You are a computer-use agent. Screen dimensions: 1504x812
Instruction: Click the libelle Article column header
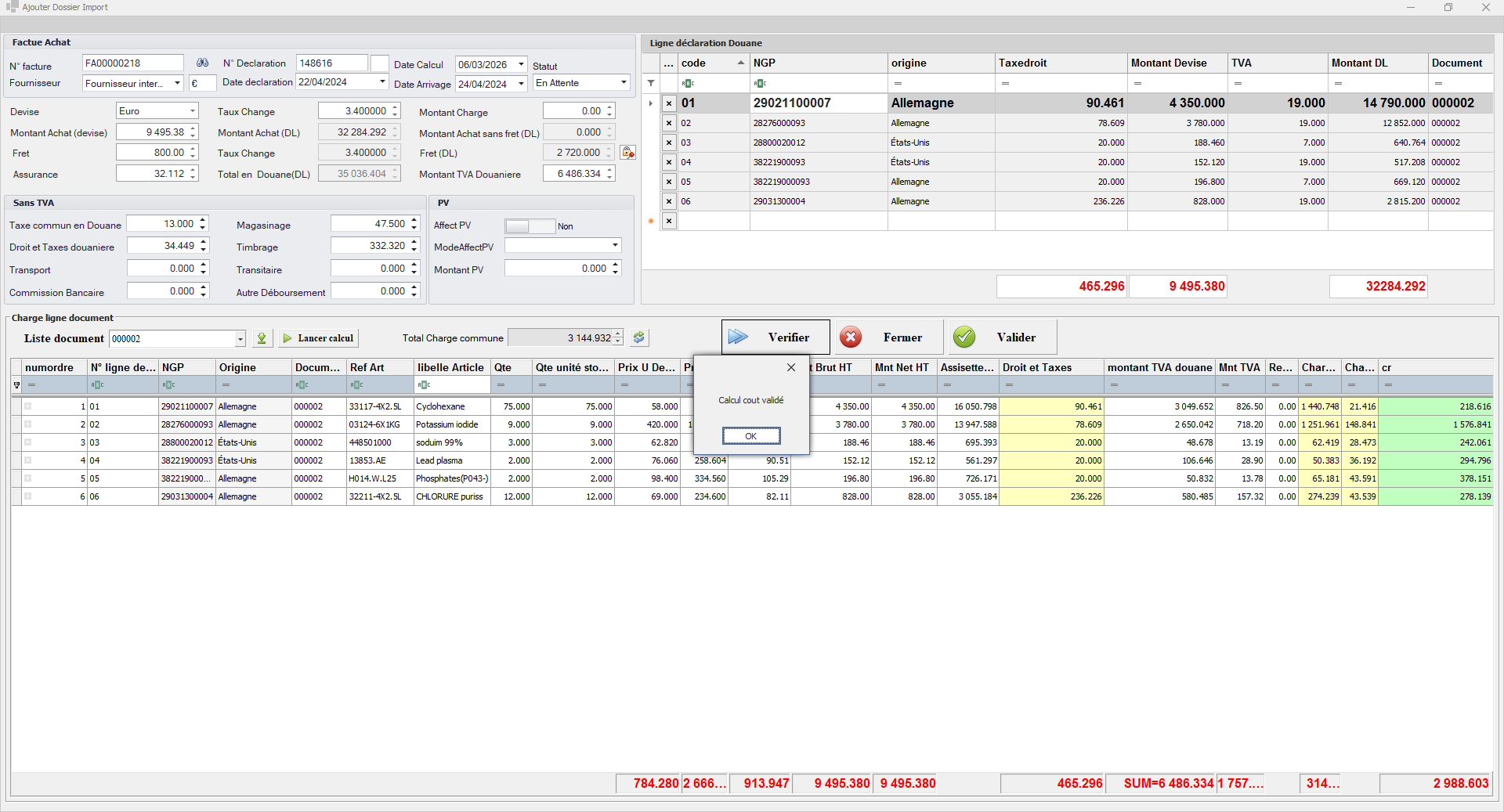pyautogui.click(x=450, y=367)
